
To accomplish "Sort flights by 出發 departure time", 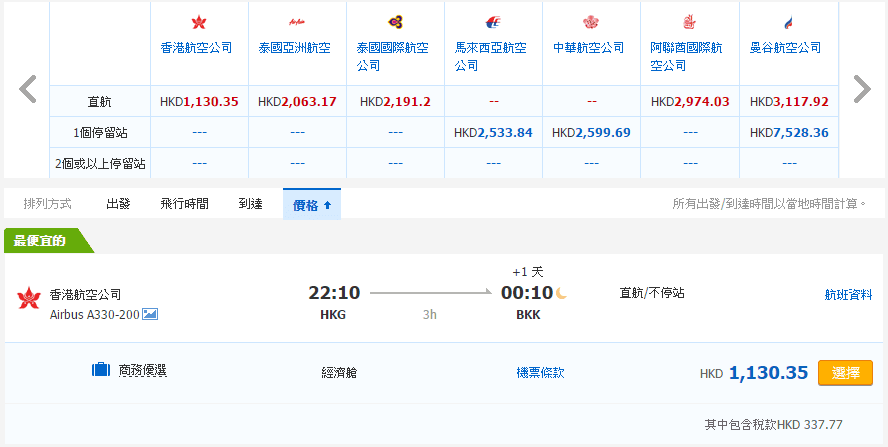I will (118, 204).
